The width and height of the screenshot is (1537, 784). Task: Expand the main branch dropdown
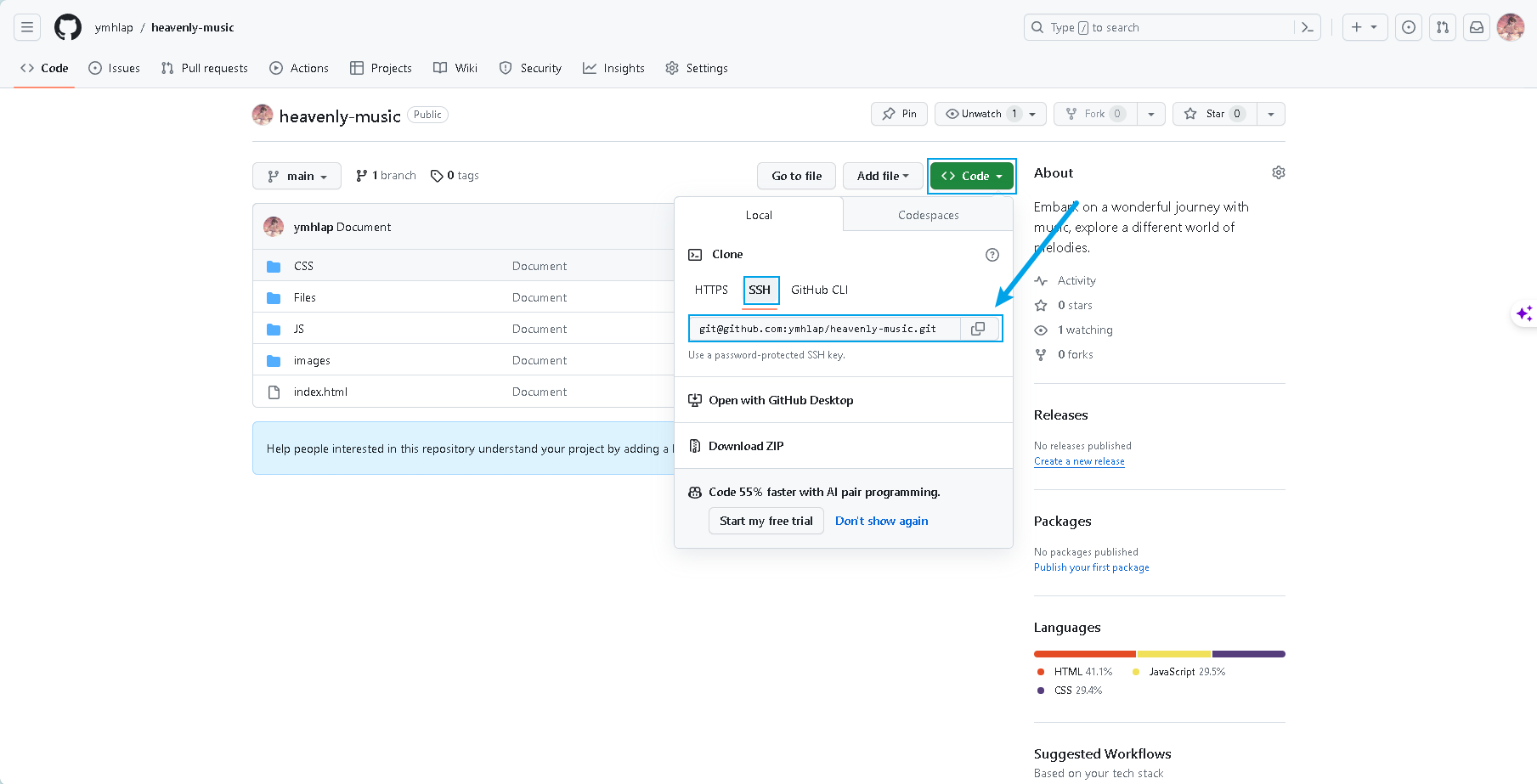[x=297, y=176]
